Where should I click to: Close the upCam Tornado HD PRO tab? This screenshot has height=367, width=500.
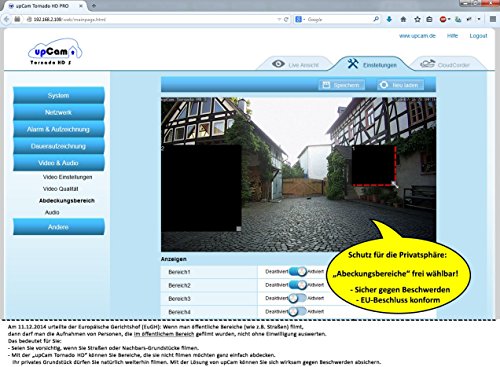(x=81, y=6)
